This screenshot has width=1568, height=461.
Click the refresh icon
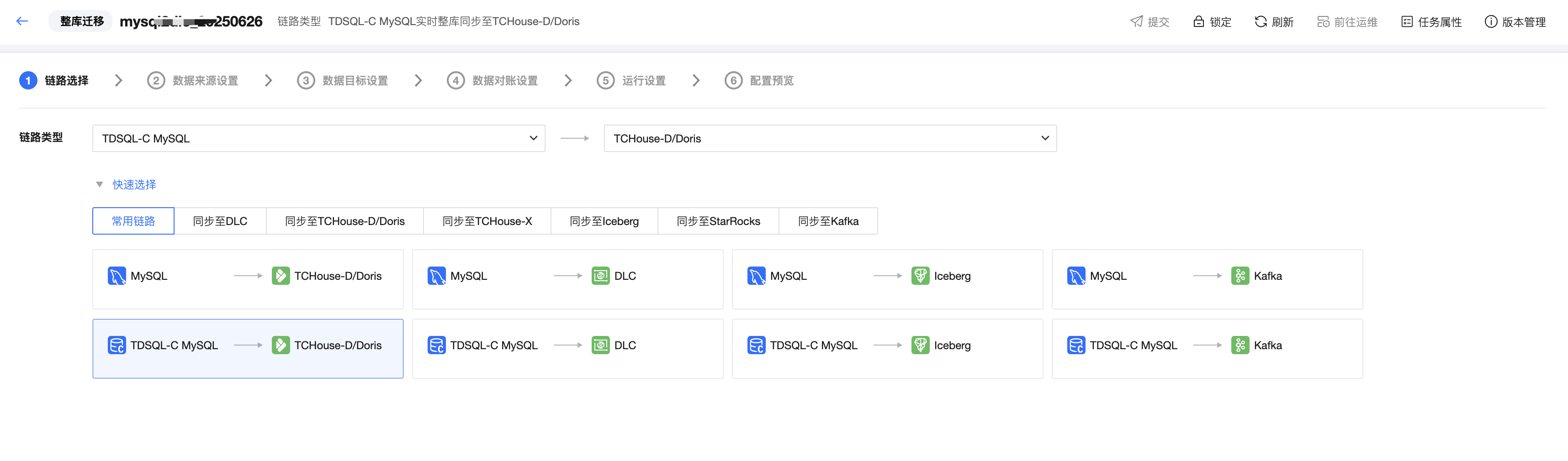coord(1260,22)
